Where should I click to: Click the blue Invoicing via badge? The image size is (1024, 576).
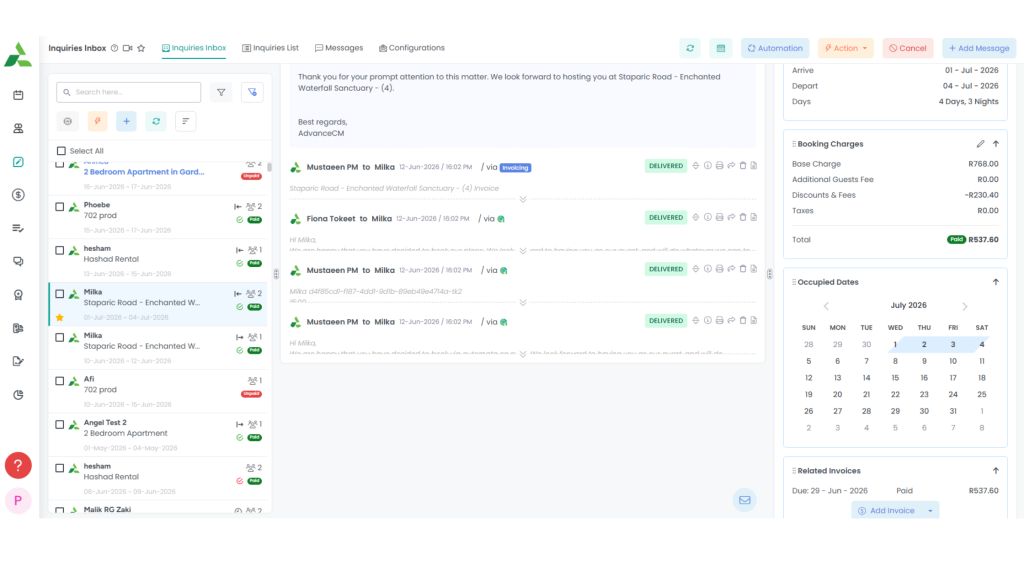tap(515, 168)
